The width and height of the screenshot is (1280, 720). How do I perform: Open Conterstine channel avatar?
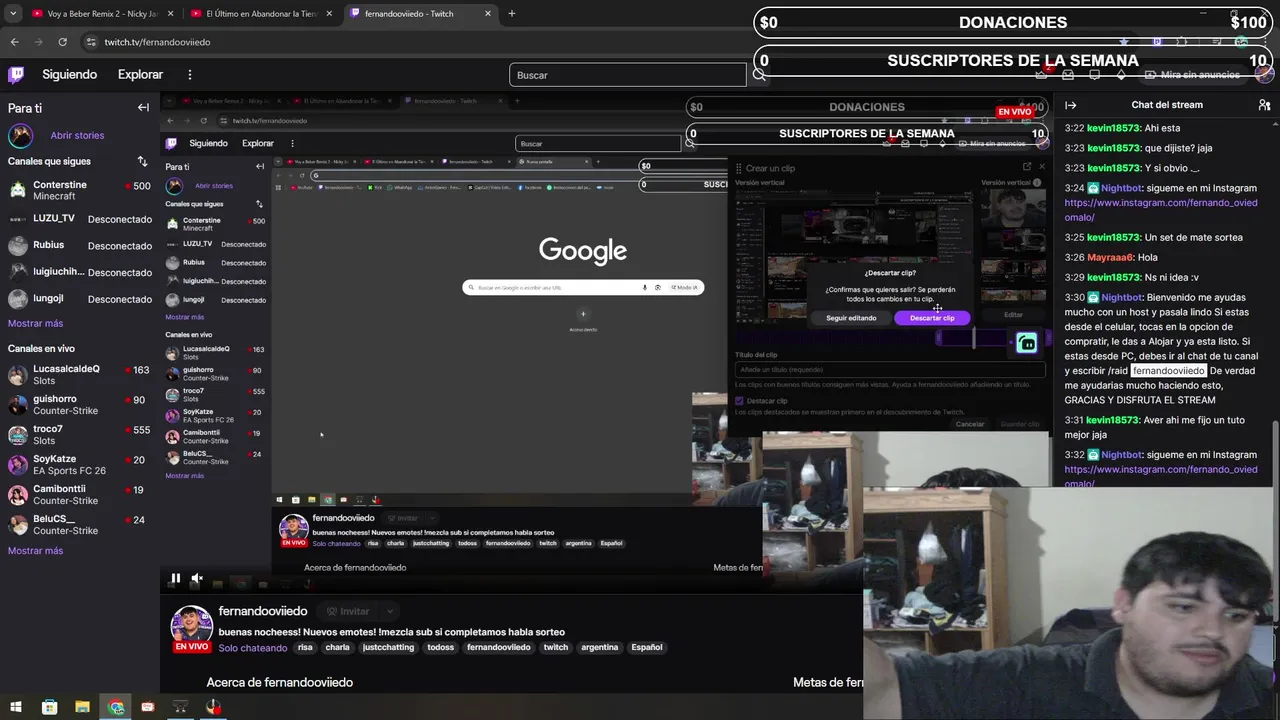tap(17, 190)
